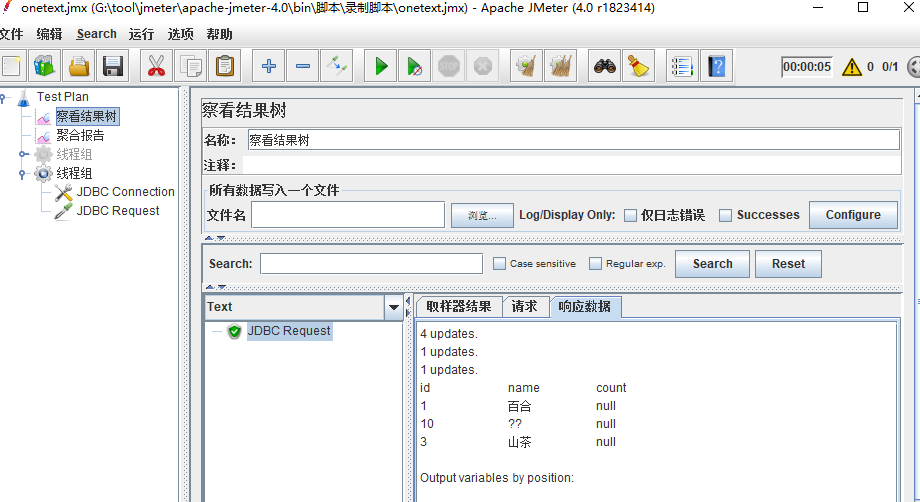Click the greyed Stop icon

[449, 66]
